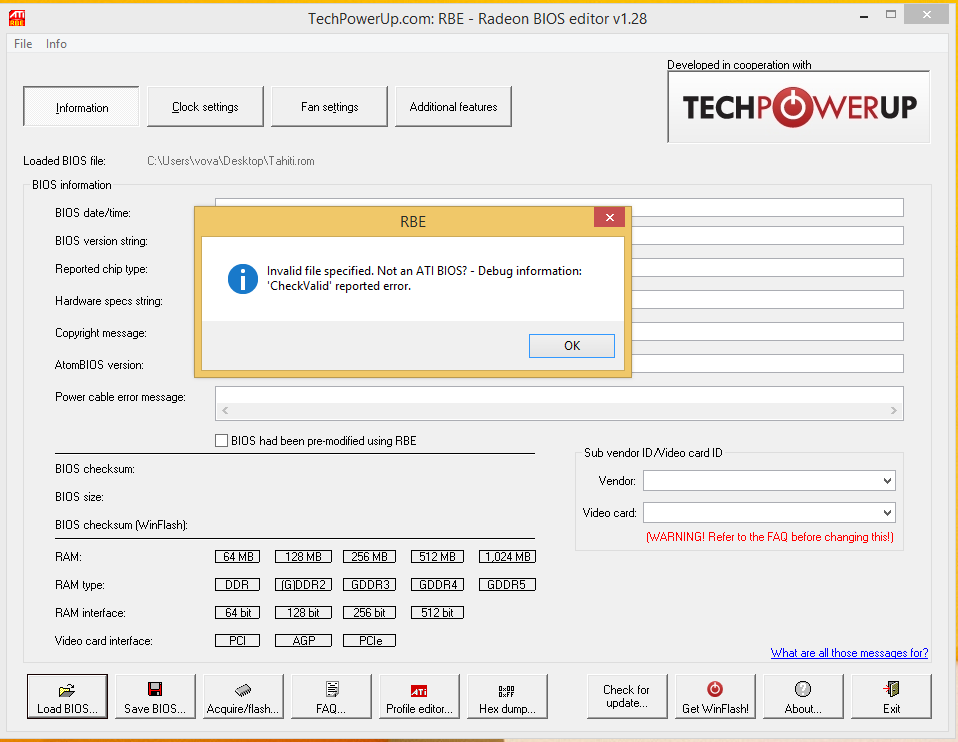Open the About dialog button

[x=803, y=696]
